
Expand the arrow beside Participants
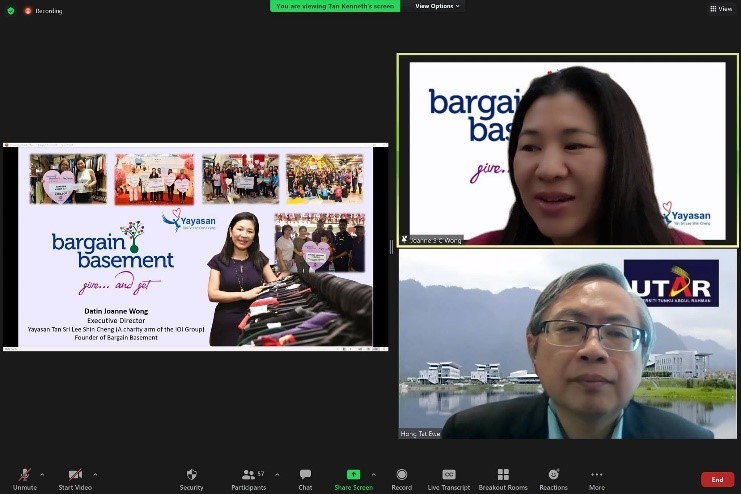277,475
